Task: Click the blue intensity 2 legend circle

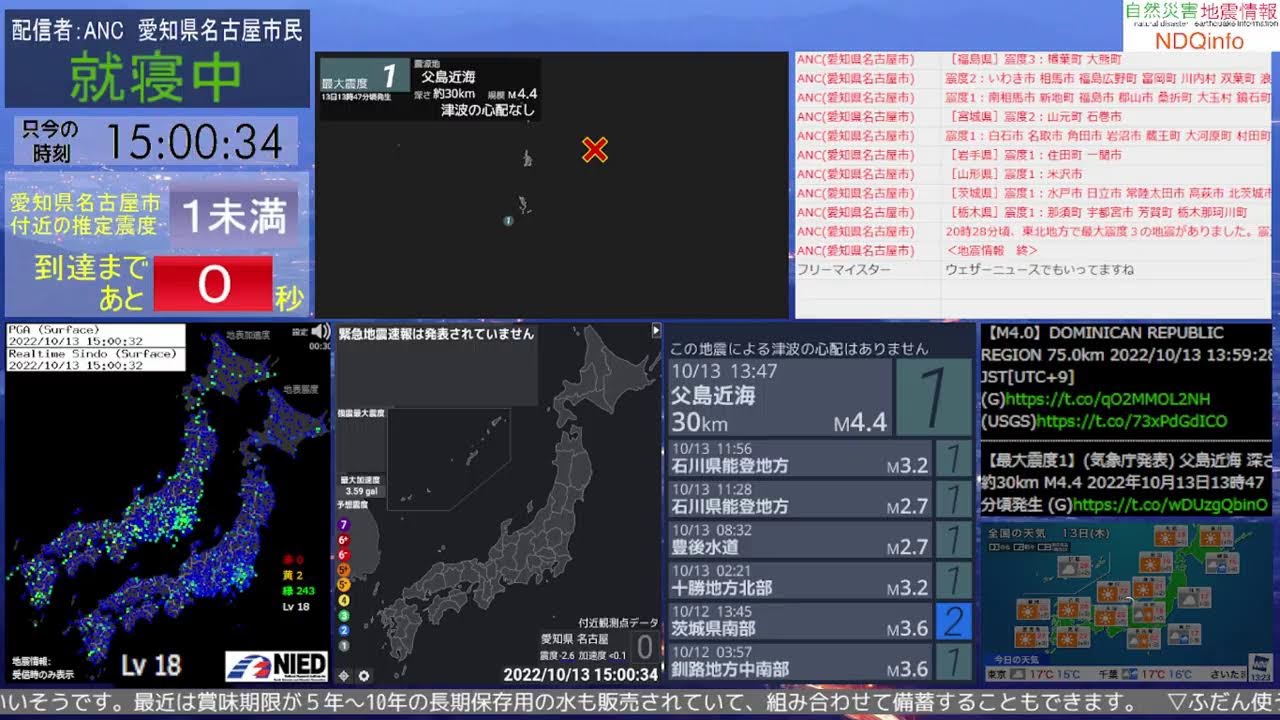Action: tap(345, 630)
